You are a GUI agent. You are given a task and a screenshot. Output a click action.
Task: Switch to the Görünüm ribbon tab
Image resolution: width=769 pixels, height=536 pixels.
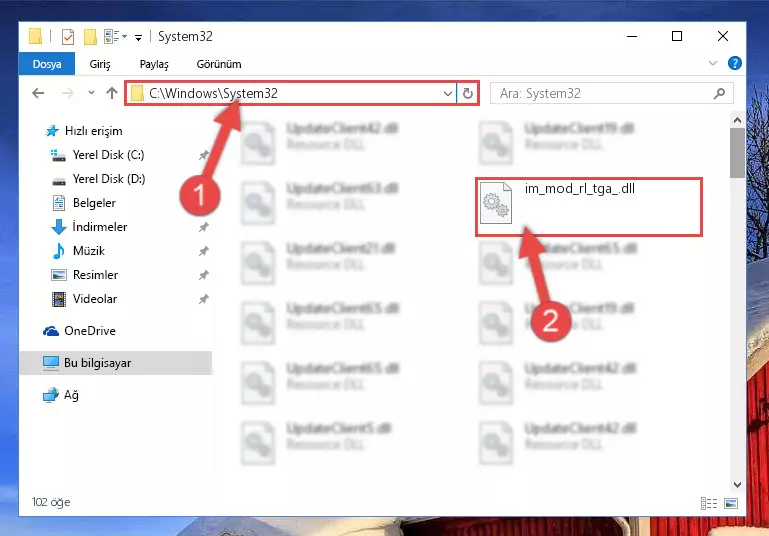(219, 64)
